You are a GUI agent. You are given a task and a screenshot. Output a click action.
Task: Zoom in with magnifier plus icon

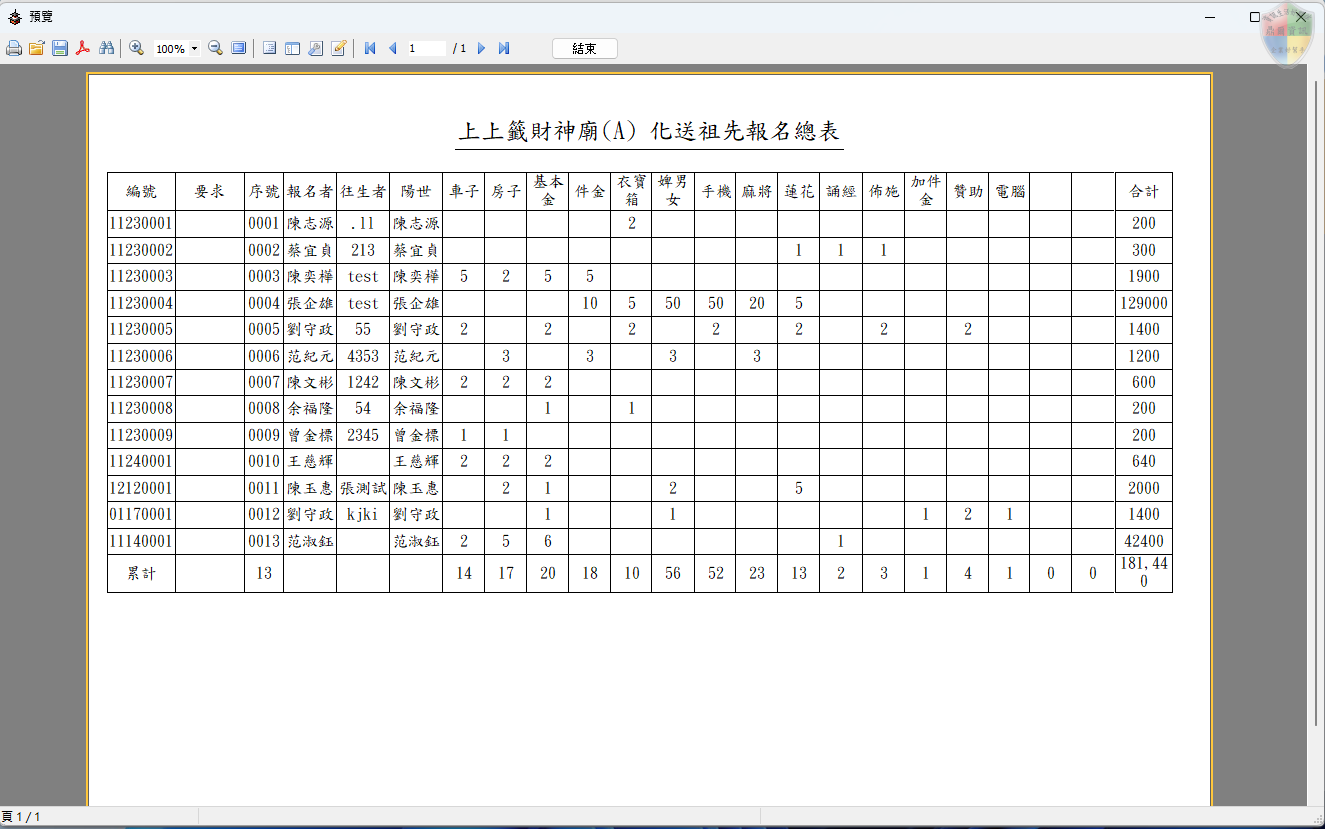click(x=136, y=48)
